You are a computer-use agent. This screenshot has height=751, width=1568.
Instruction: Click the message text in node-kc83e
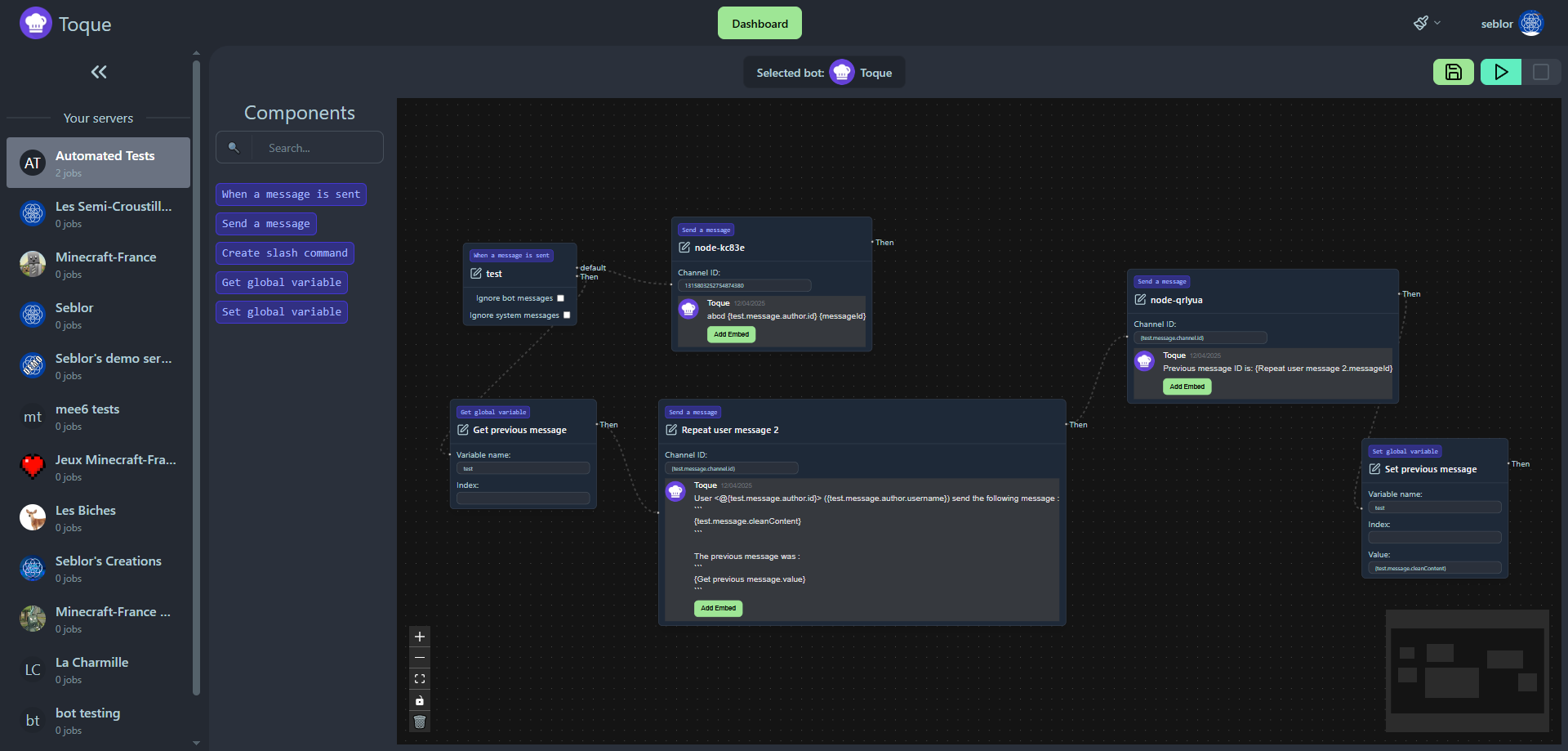pyautogui.click(x=786, y=316)
